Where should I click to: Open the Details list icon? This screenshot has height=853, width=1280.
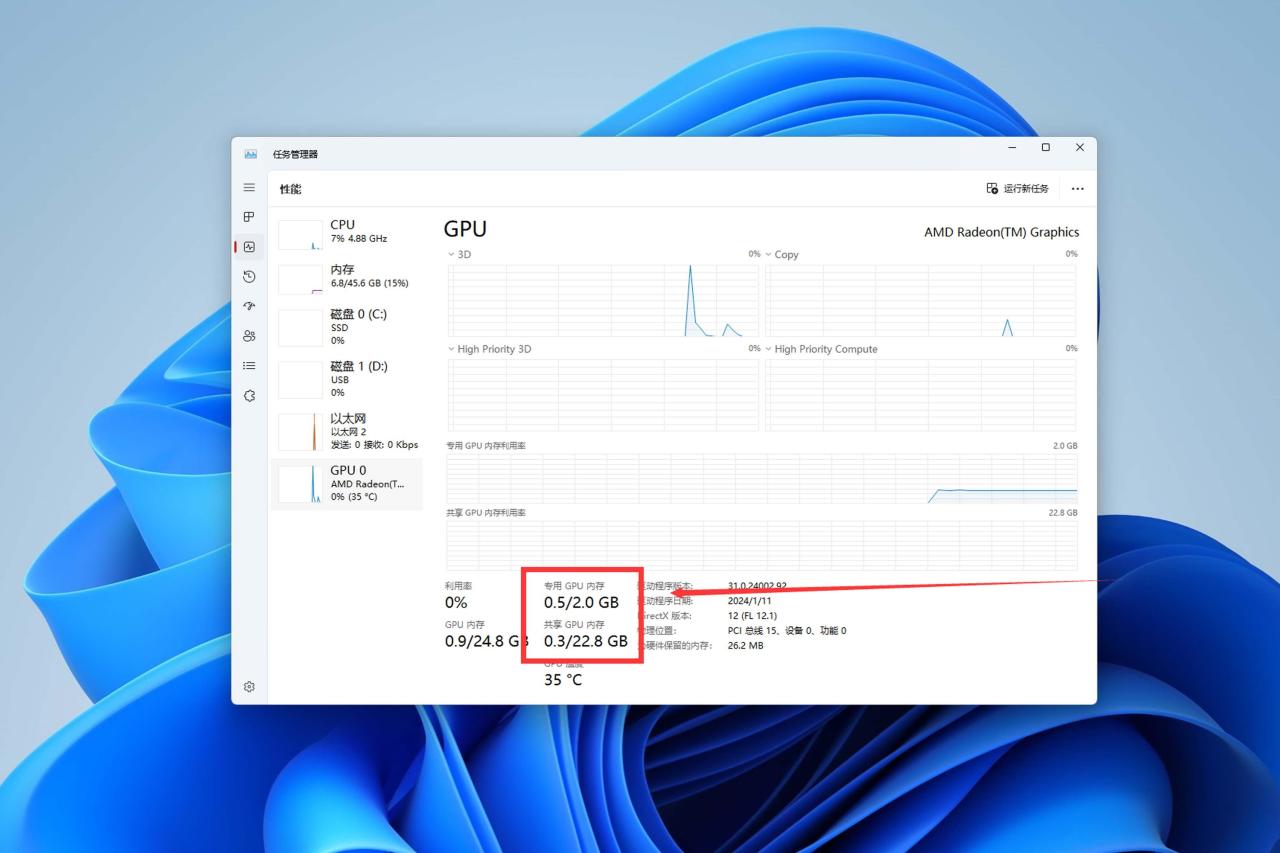(x=249, y=366)
